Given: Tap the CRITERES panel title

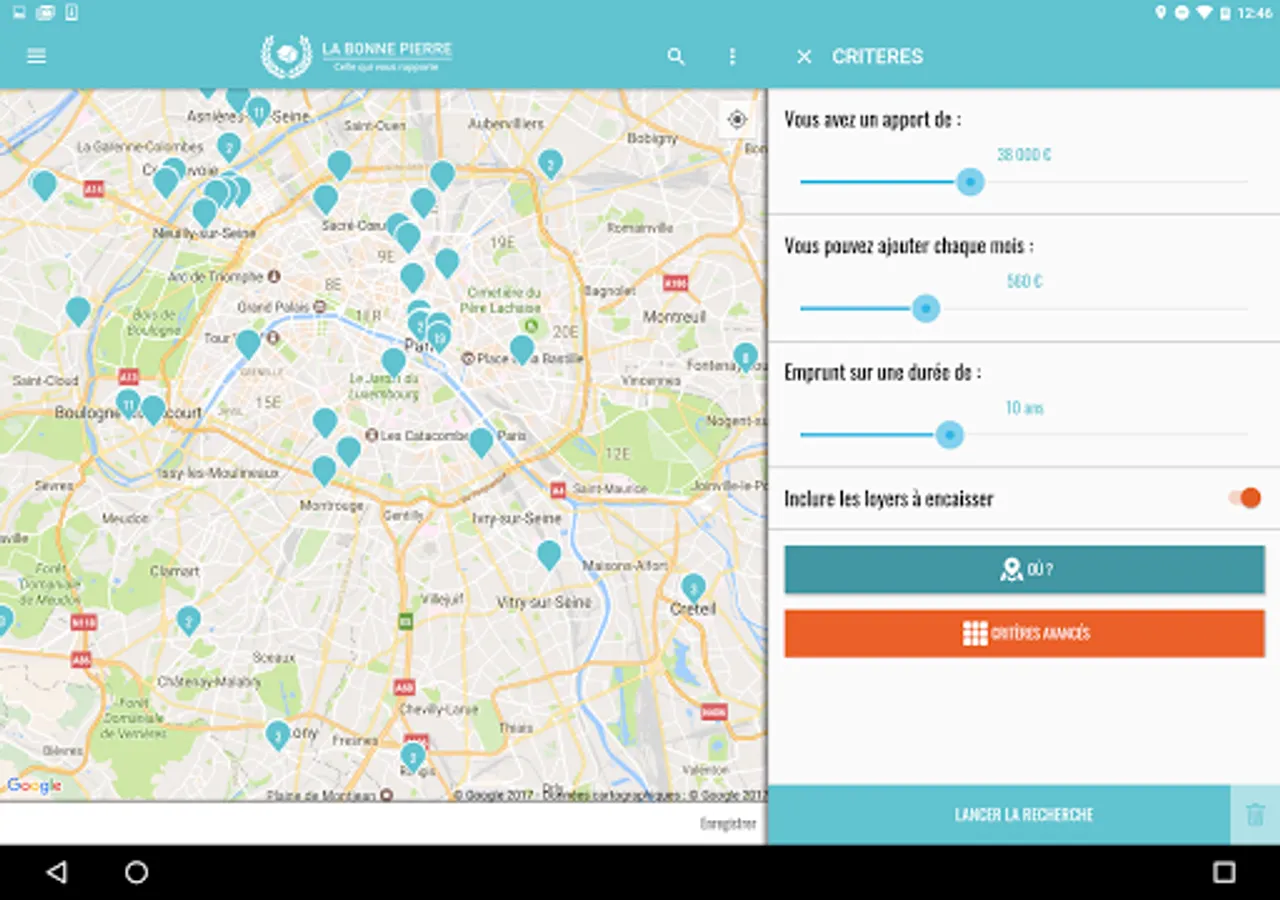Looking at the screenshot, I should [x=877, y=57].
